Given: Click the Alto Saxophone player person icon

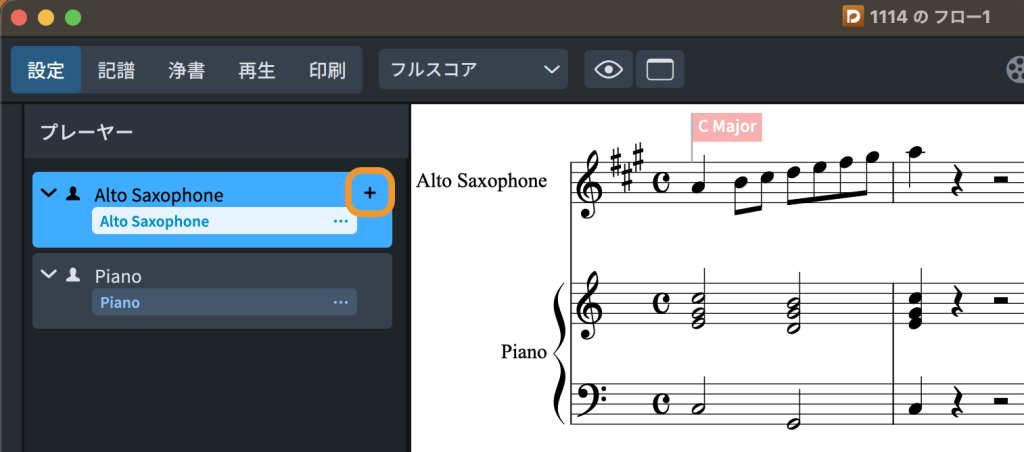Looking at the screenshot, I should 72,193.
